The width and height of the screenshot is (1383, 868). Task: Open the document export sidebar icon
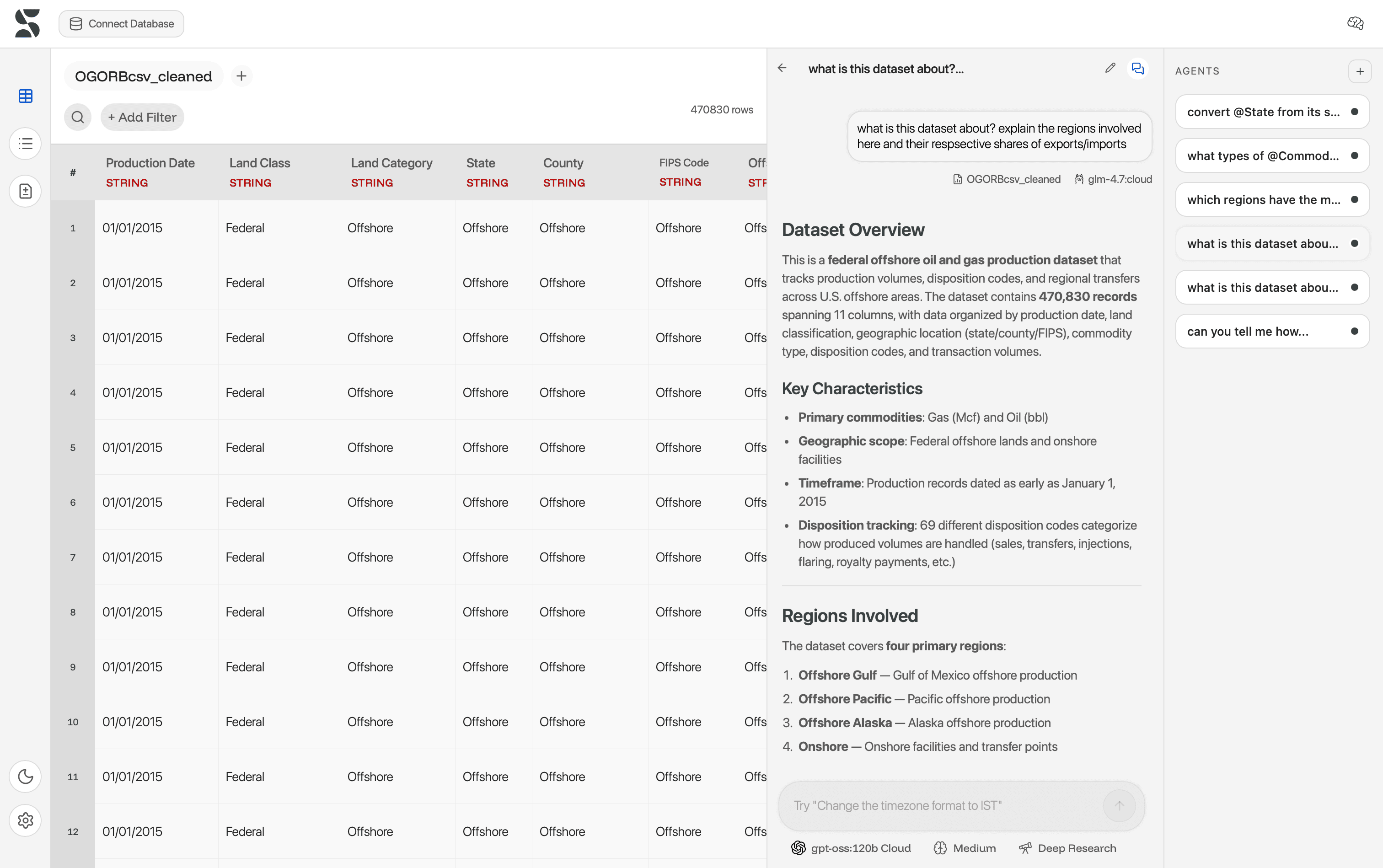tap(25, 191)
